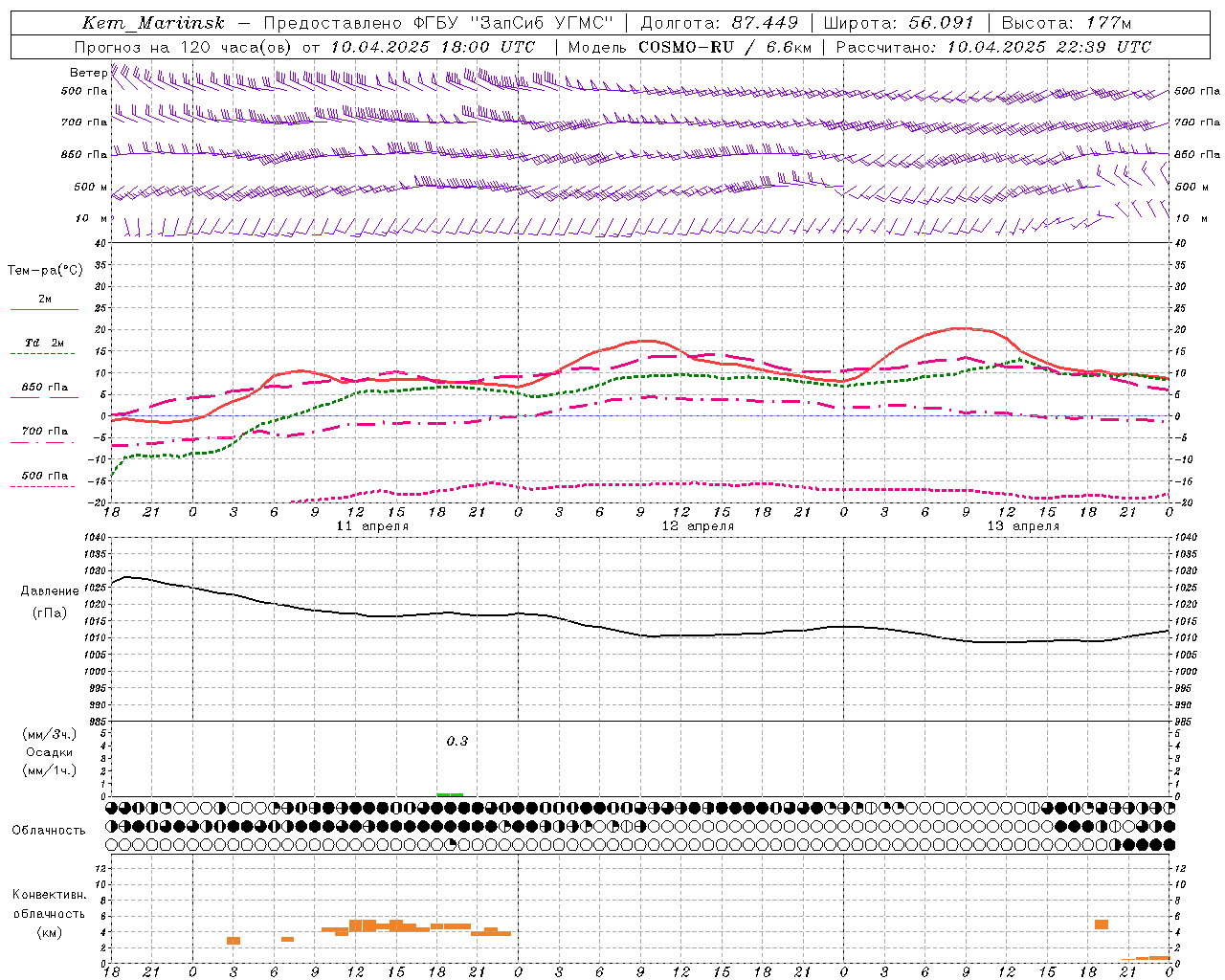The height and width of the screenshot is (980, 1225).
Task: Select the Широта: 56.091 value
Action: [899, 22]
